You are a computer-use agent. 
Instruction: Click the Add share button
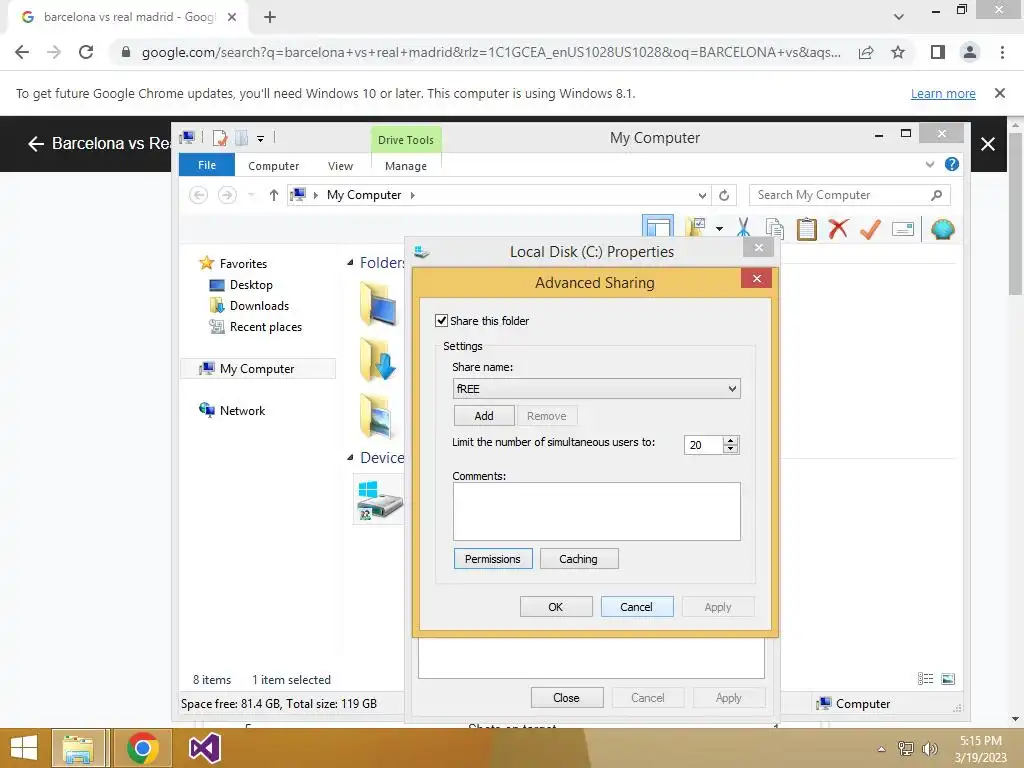pos(484,416)
